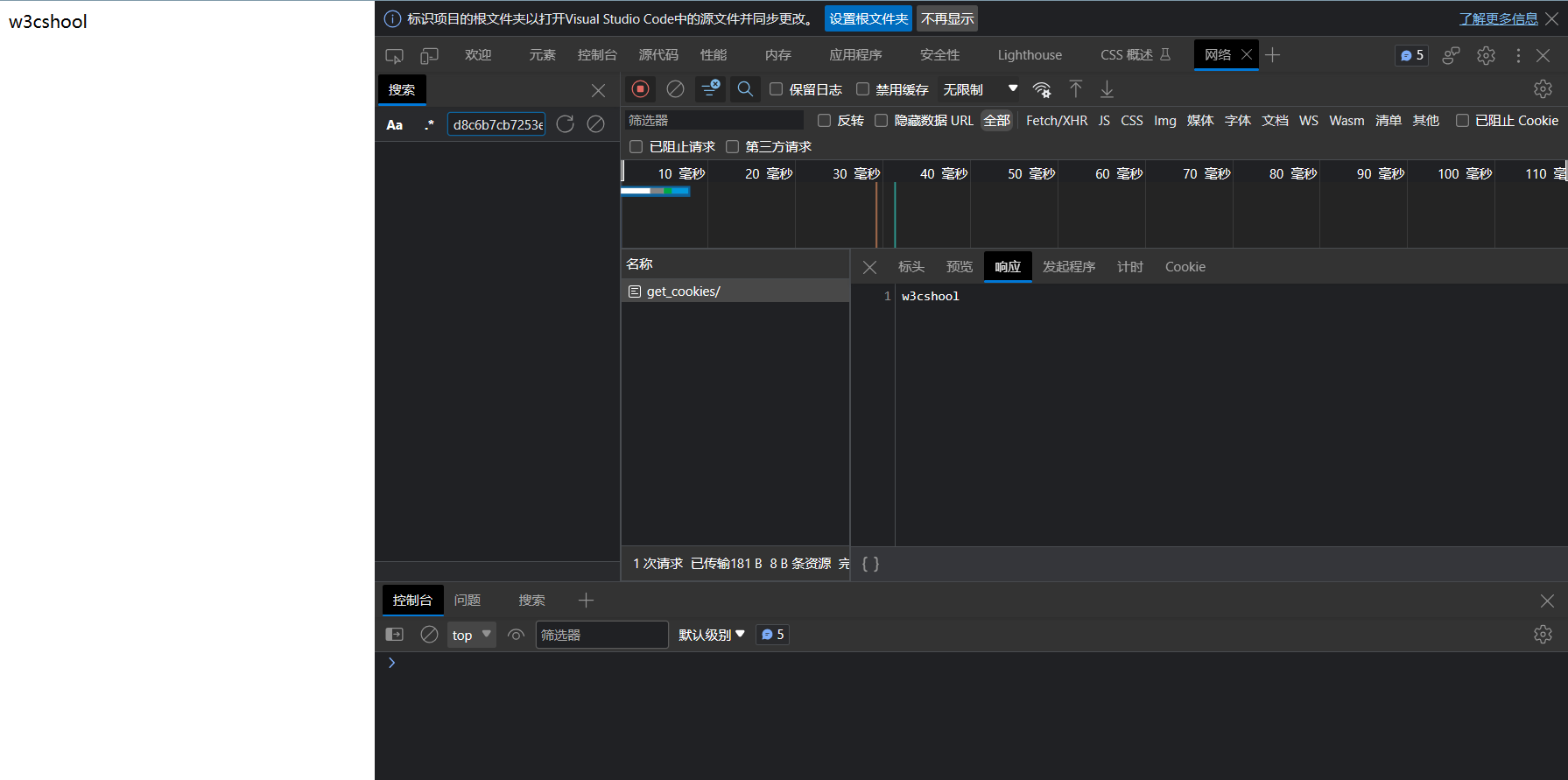Open console settings gear
1568x780 pixels.
point(1543,635)
